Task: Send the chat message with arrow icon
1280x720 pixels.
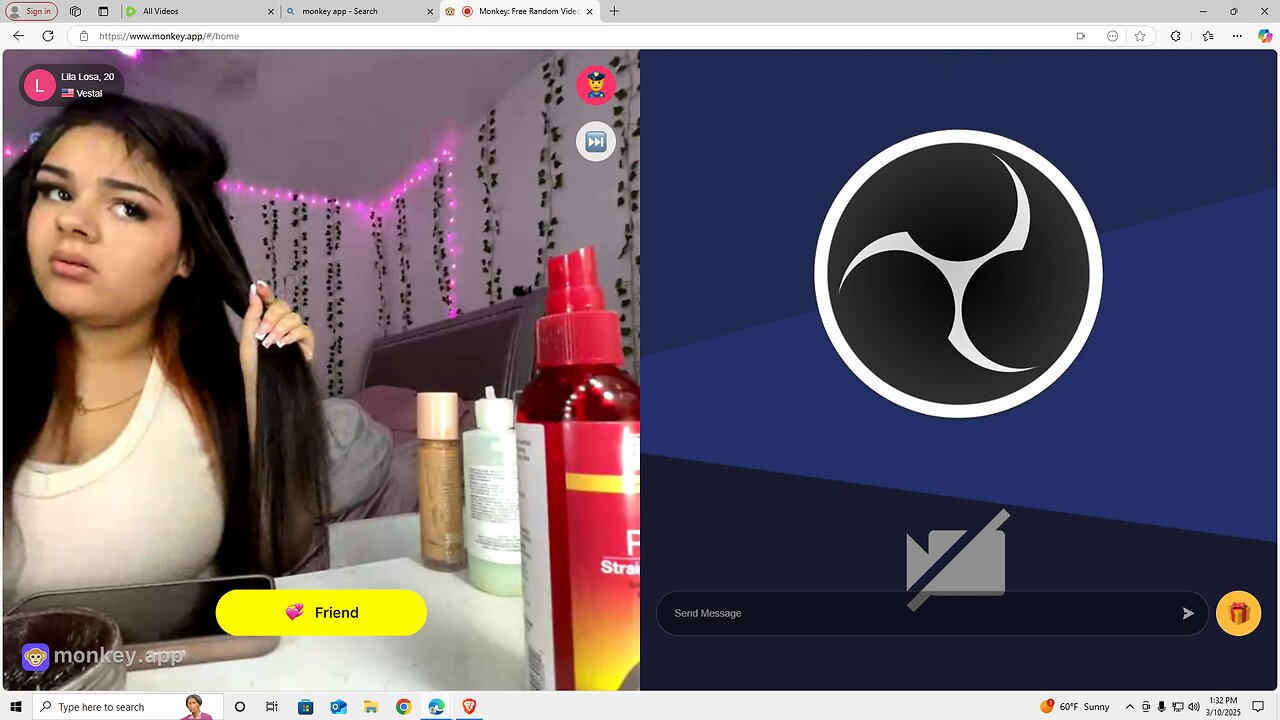Action: click(1188, 613)
